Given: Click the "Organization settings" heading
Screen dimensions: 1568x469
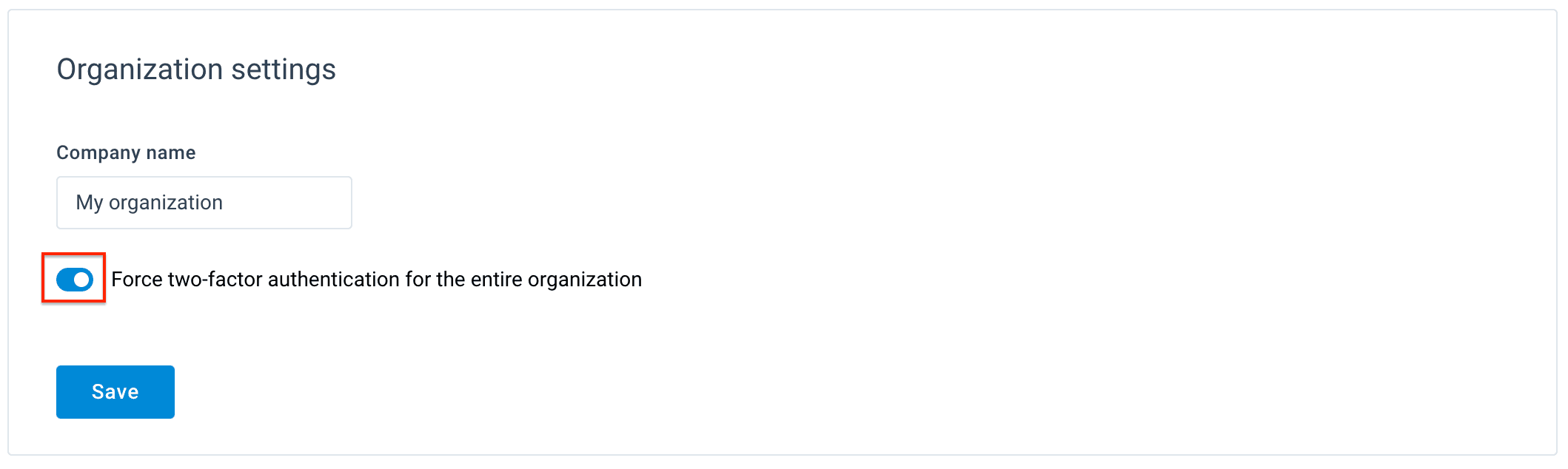Looking at the screenshot, I should pos(196,70).
